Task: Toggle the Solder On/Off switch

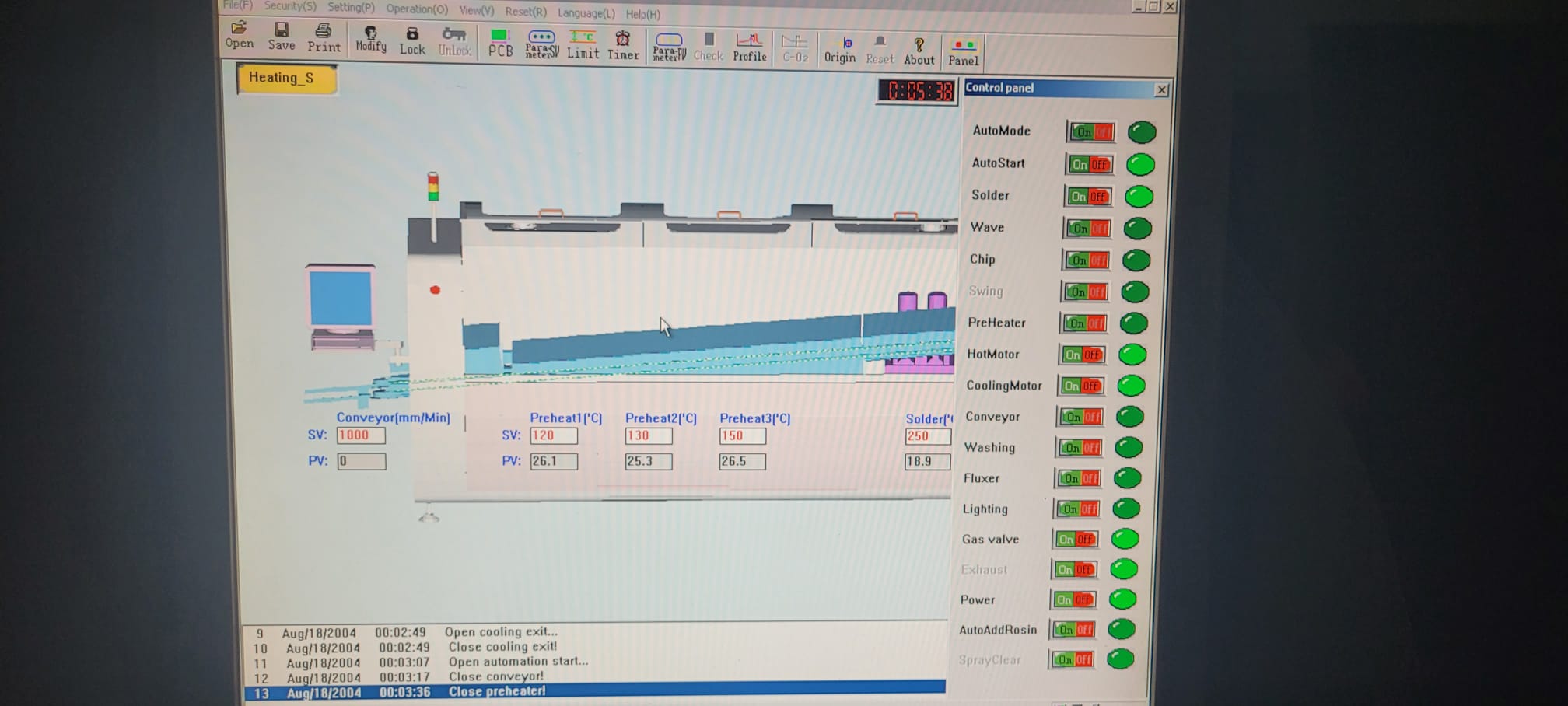Action: pyautogui.click(x=1088, y=197)
